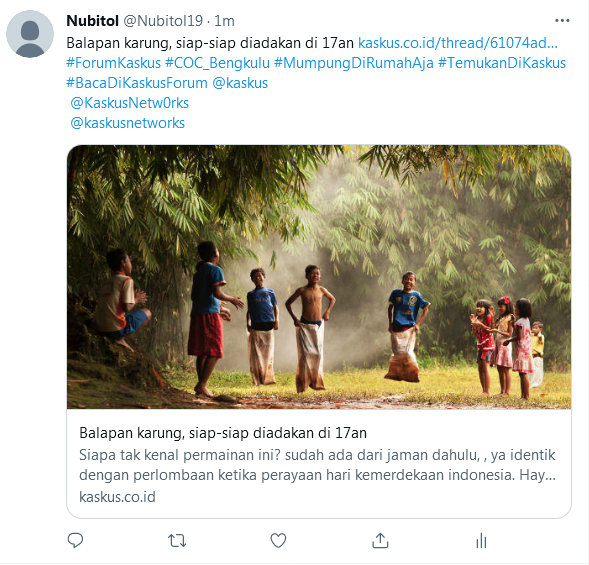View tweet analytics bar chart icon
Image resolution: width=589 pixels, height=565 pixels.
click(481, 541)
